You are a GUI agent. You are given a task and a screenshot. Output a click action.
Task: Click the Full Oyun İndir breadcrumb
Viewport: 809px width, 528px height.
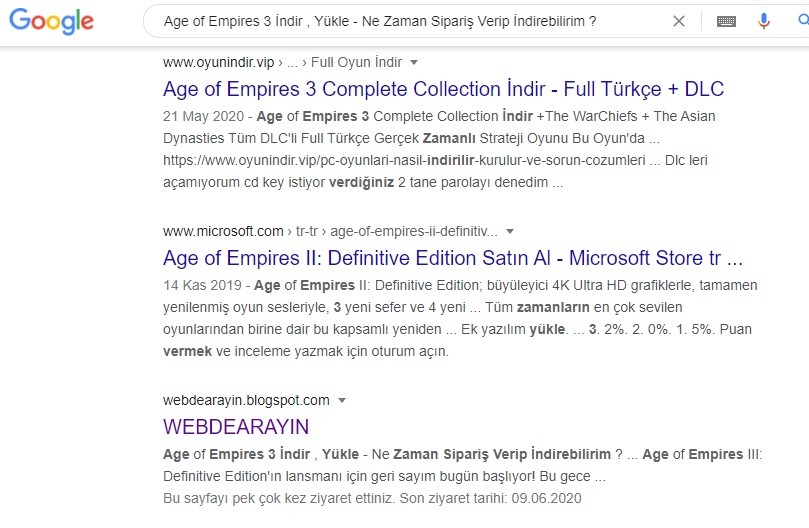pyautogui.click(x=357, y=62)
